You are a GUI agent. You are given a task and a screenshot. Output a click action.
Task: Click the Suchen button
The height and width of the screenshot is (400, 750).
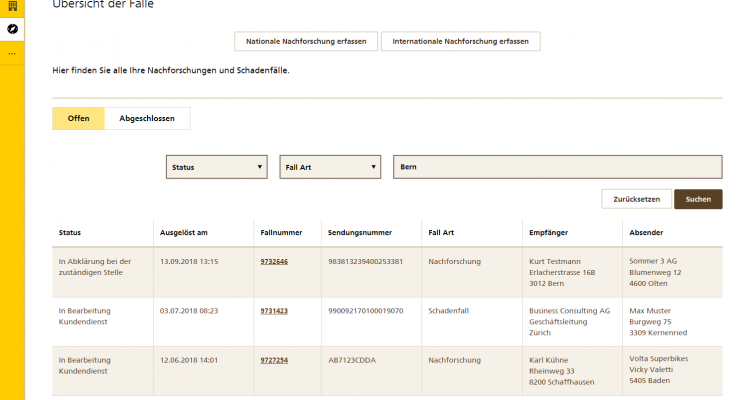click(x=698, y=199)
